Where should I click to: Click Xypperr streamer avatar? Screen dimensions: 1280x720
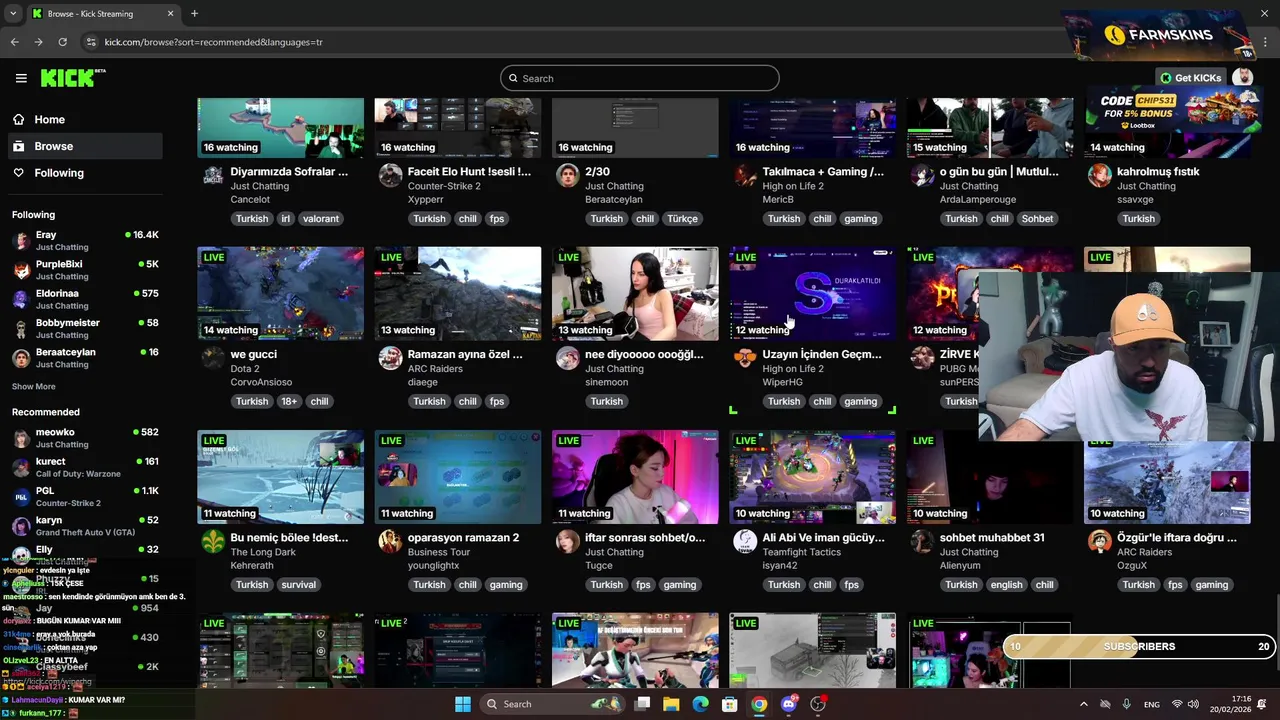(390, 176)
